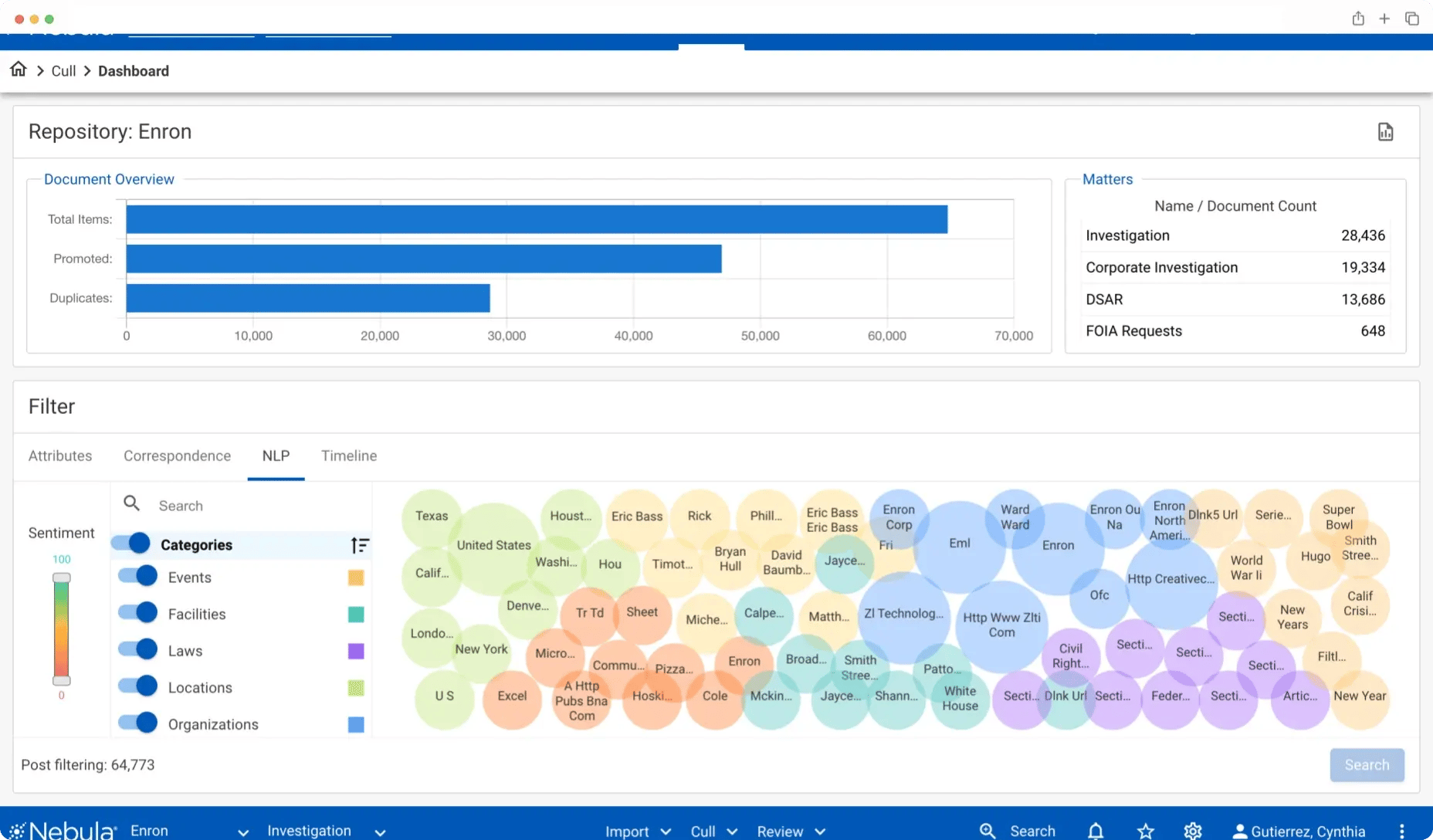Image resolution: width=1433 pixels, height=840 pixels.
Task: Switch to the Correspondence tab
Action: click(x=177, y=456)
